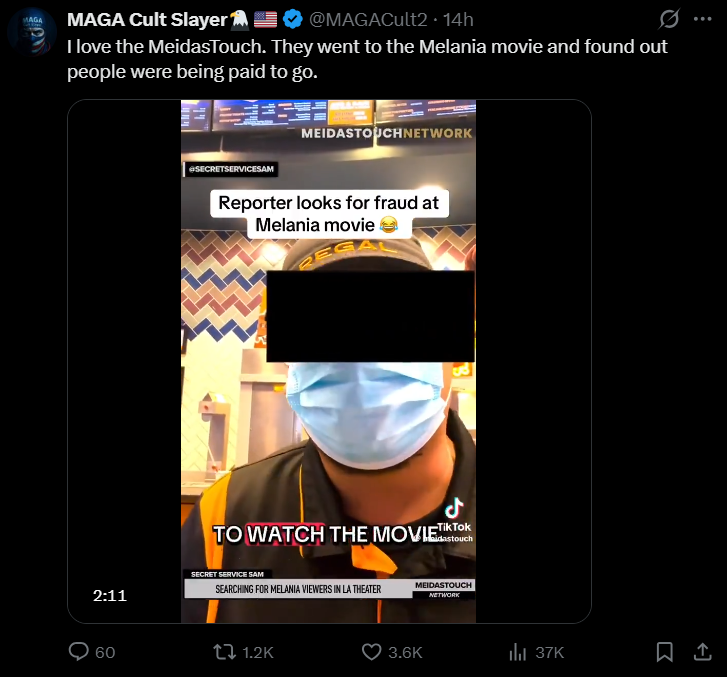Click the blue verified checkmark badge
Image resolution: width=727 pixels, height=677 pixels.
tap(293, 19)
